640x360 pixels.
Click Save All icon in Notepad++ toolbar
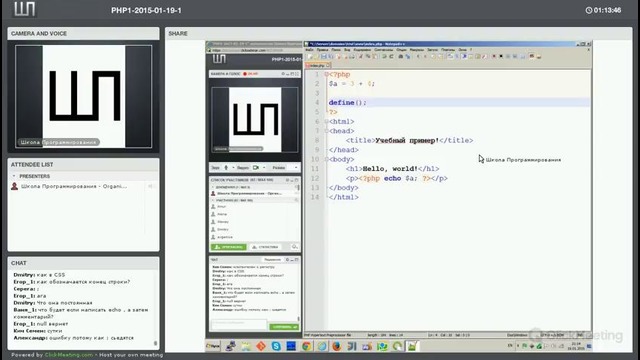tap(331, 56)
